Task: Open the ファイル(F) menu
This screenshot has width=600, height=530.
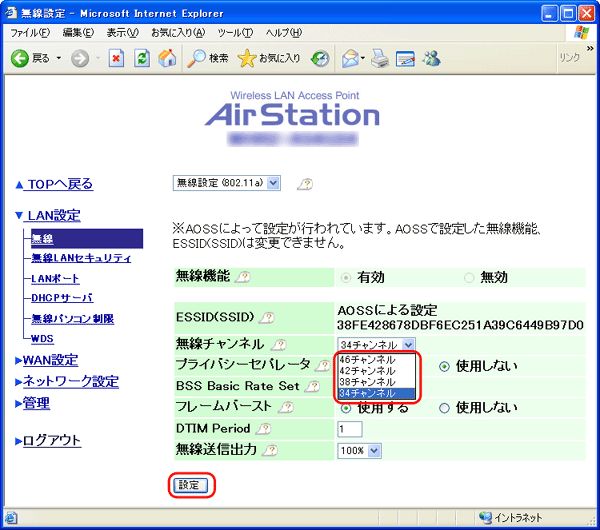Action: pyautogui.click(x=30, y=33)
